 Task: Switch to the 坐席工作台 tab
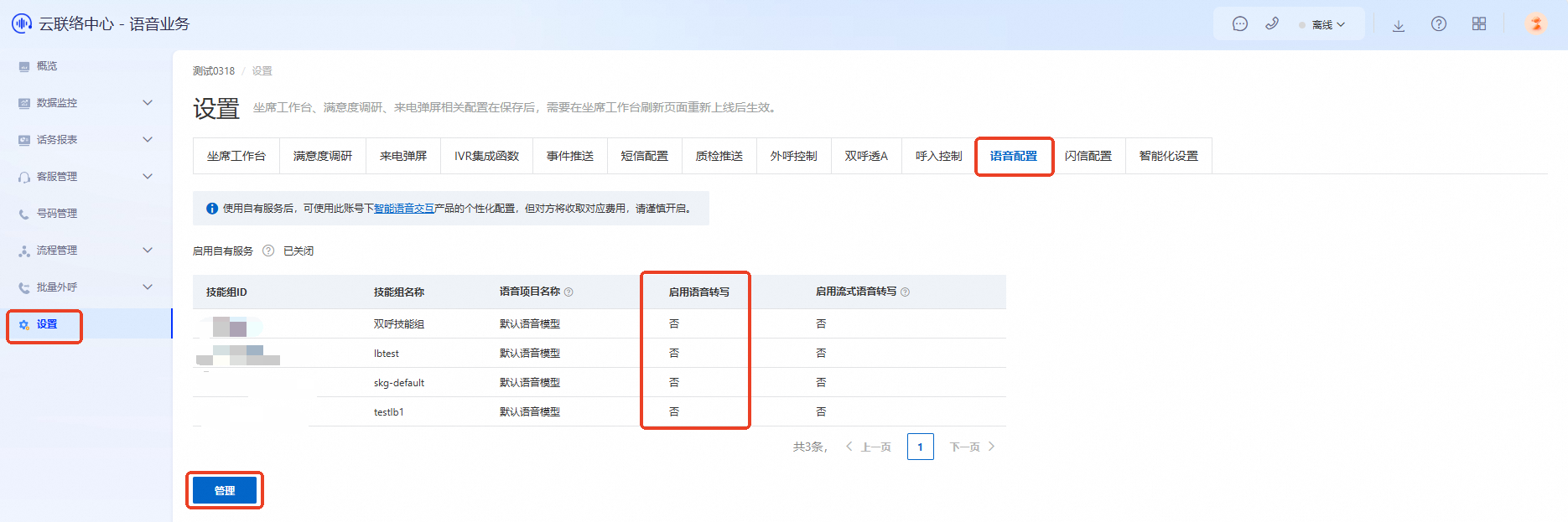[x=236, y=156]
